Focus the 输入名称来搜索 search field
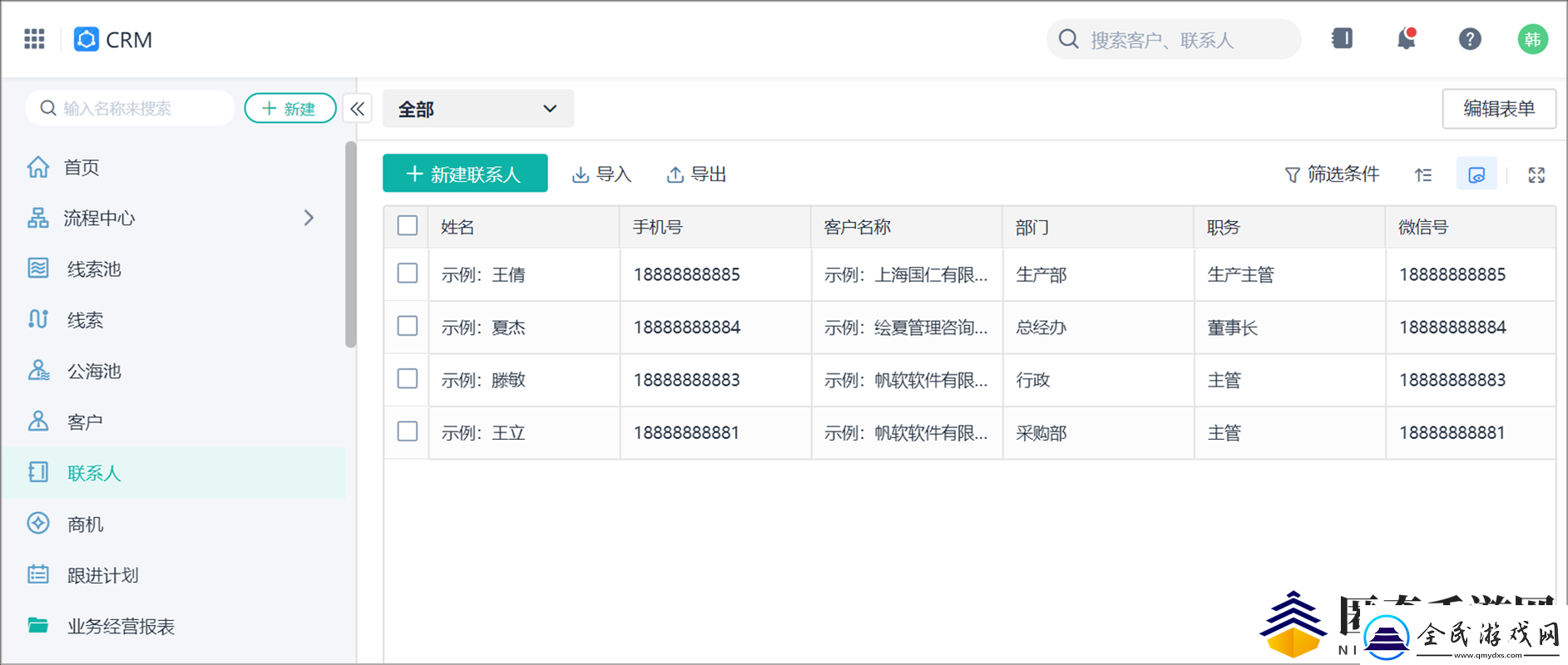 tap(131, 108)
